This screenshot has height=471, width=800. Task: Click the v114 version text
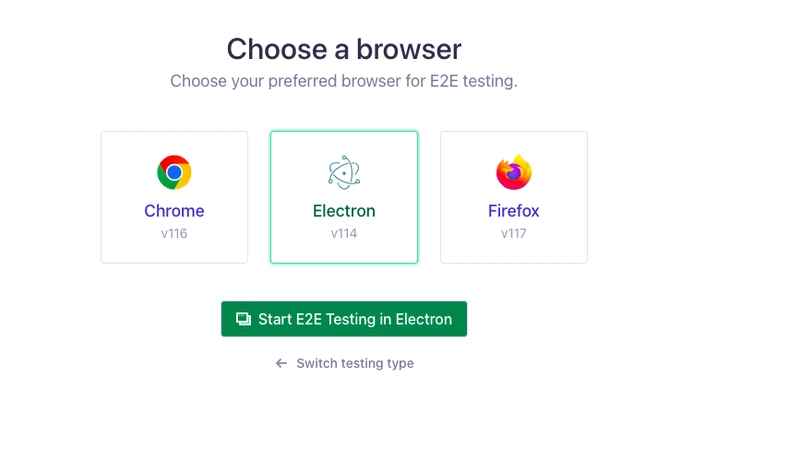344,233
